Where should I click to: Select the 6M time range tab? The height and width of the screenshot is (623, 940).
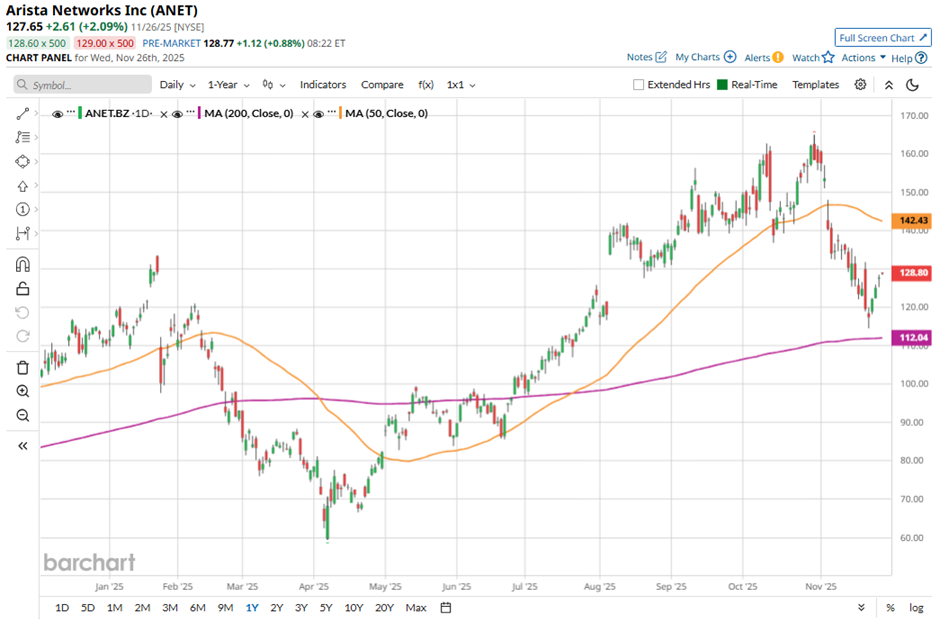coord(197,607)
